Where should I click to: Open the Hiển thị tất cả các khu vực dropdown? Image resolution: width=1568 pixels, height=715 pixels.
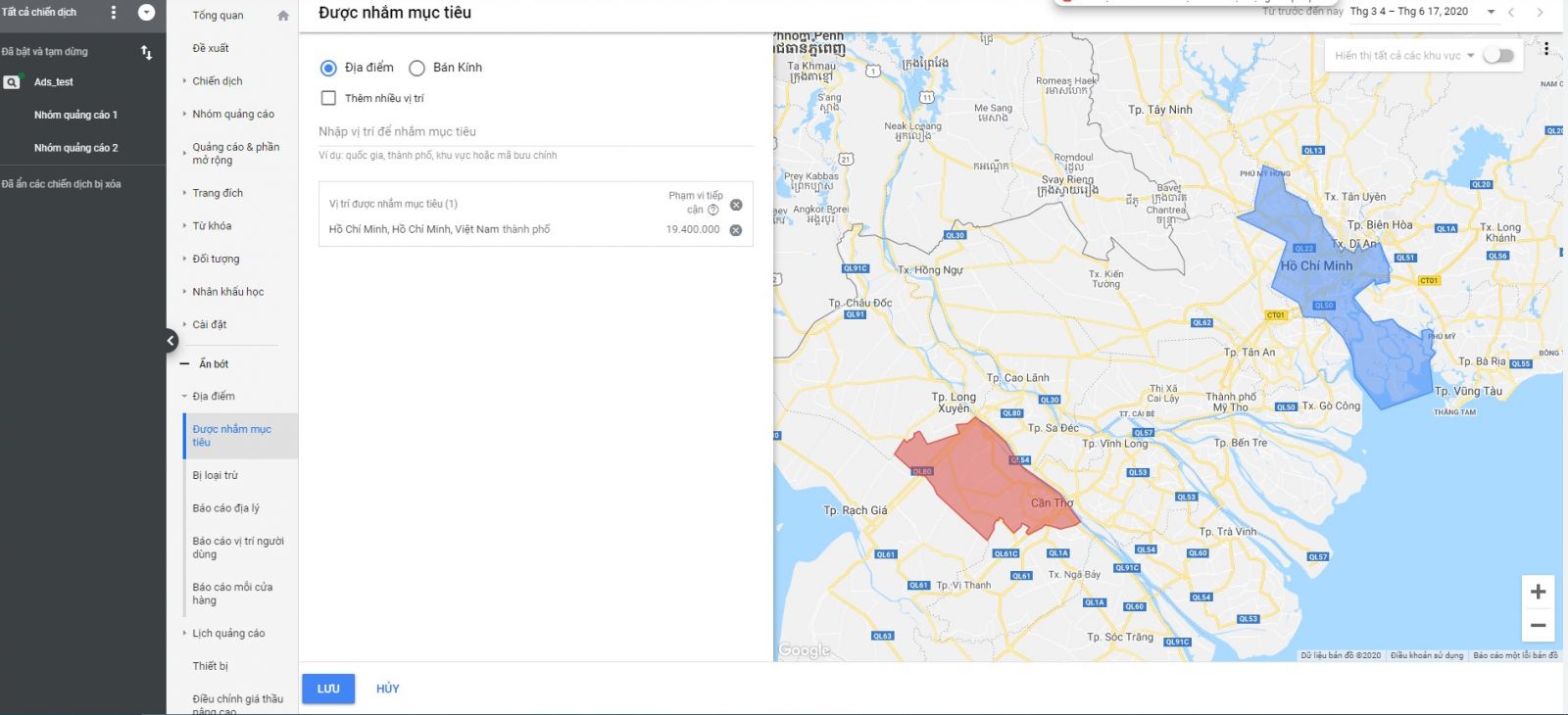[1403, 56]
